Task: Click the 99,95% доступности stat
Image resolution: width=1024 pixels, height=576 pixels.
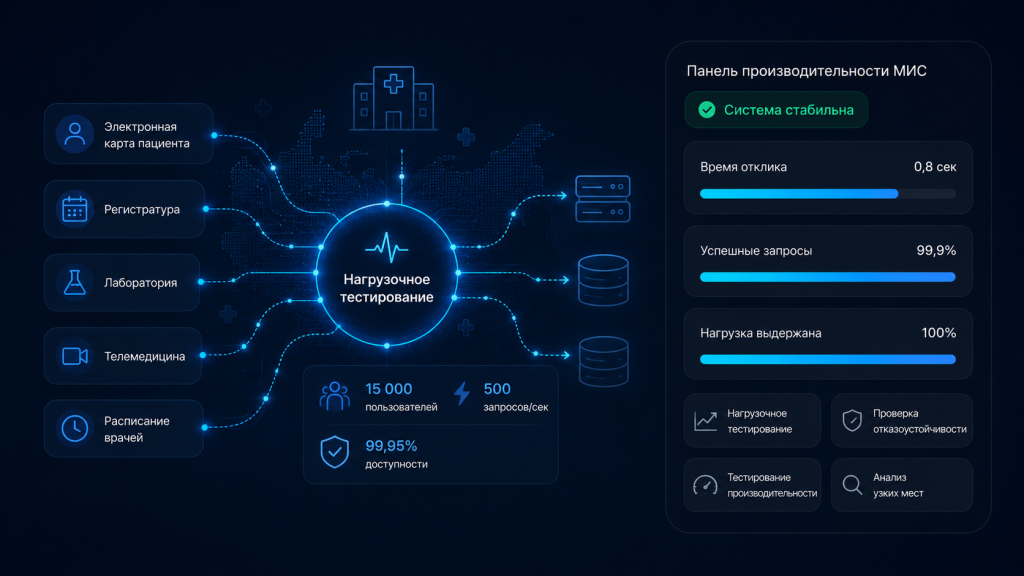Action: 396,453
